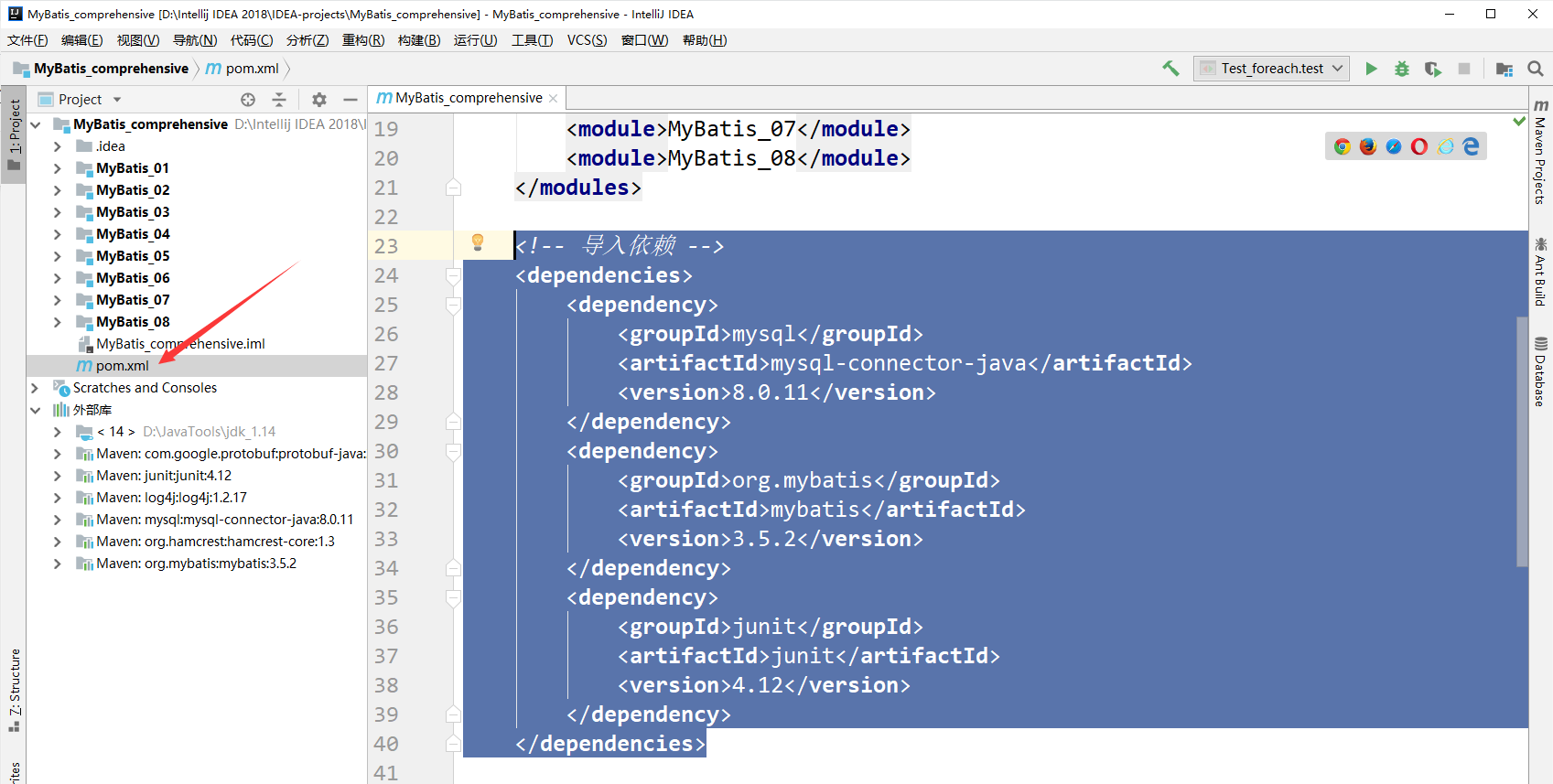Image resolution: width=1553 pixels, height=784 pixels.
Task: Expand Maven junit:junit:4.12 library
Action: 58,476
